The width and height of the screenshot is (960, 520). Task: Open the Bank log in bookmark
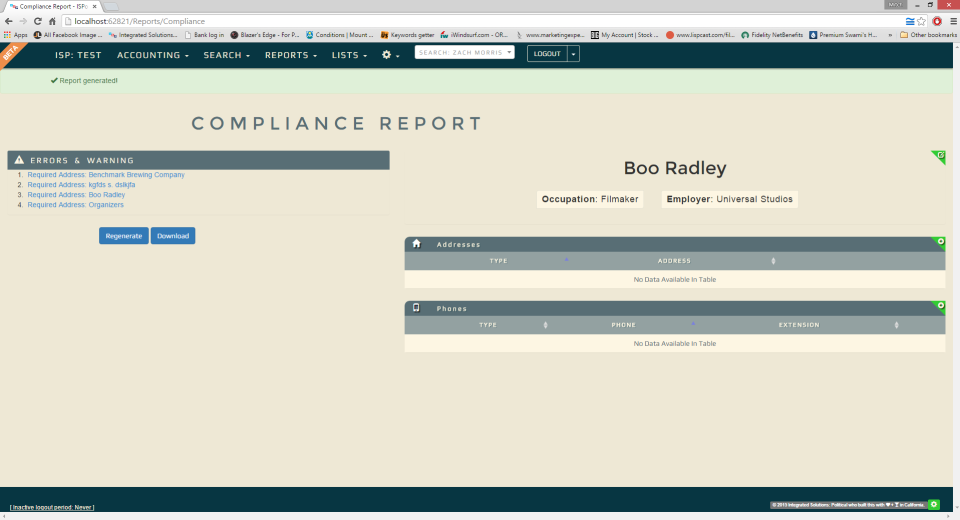204,35
